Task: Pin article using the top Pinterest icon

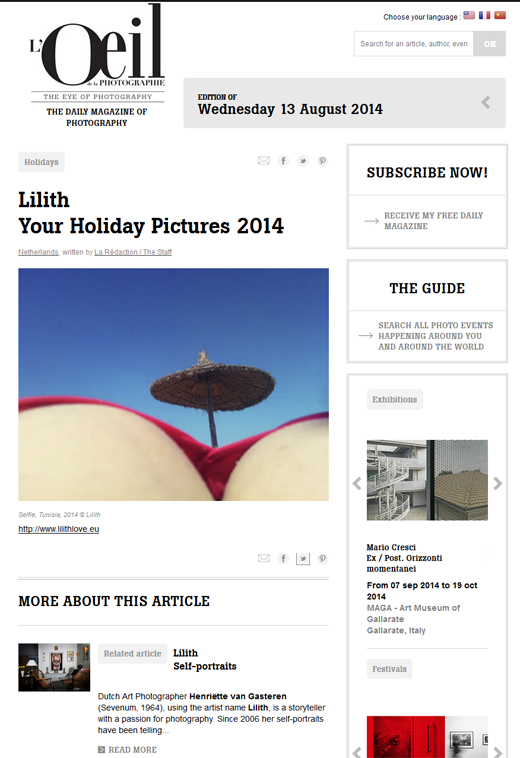Action: 322,161
